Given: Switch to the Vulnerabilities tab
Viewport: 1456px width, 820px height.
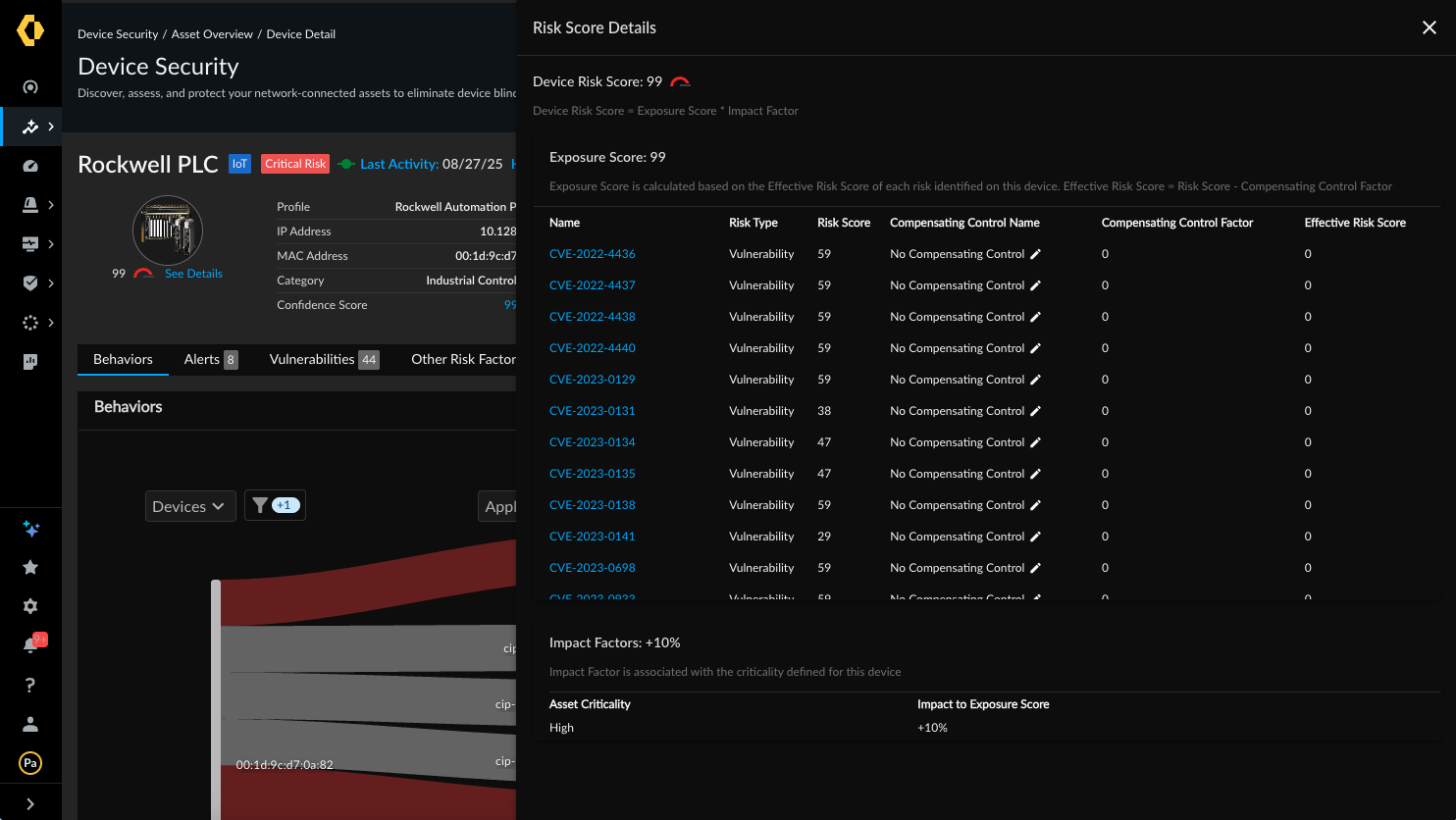Looking at the screenshot, I should [323, 359].
